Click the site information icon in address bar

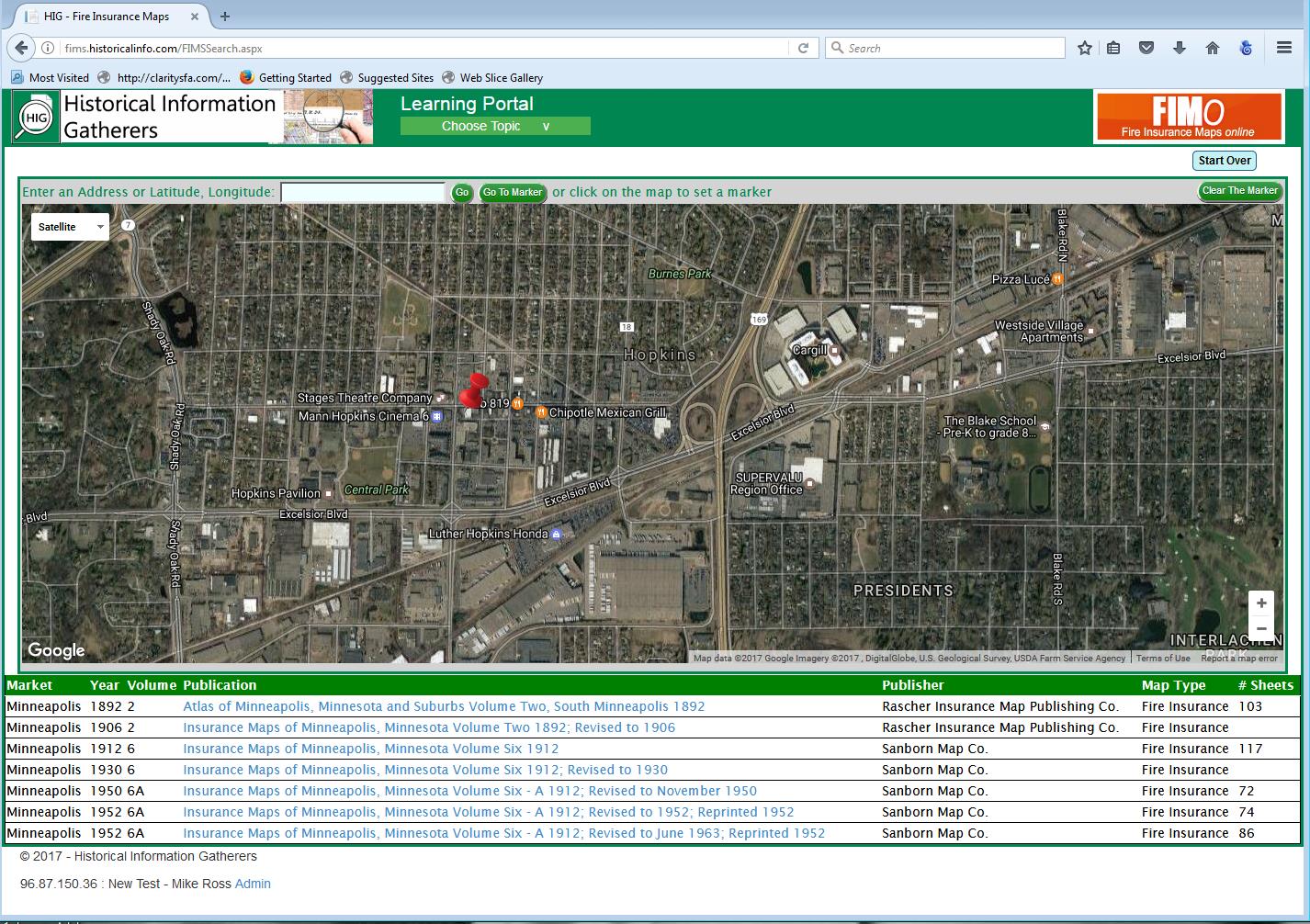[49, 48]
